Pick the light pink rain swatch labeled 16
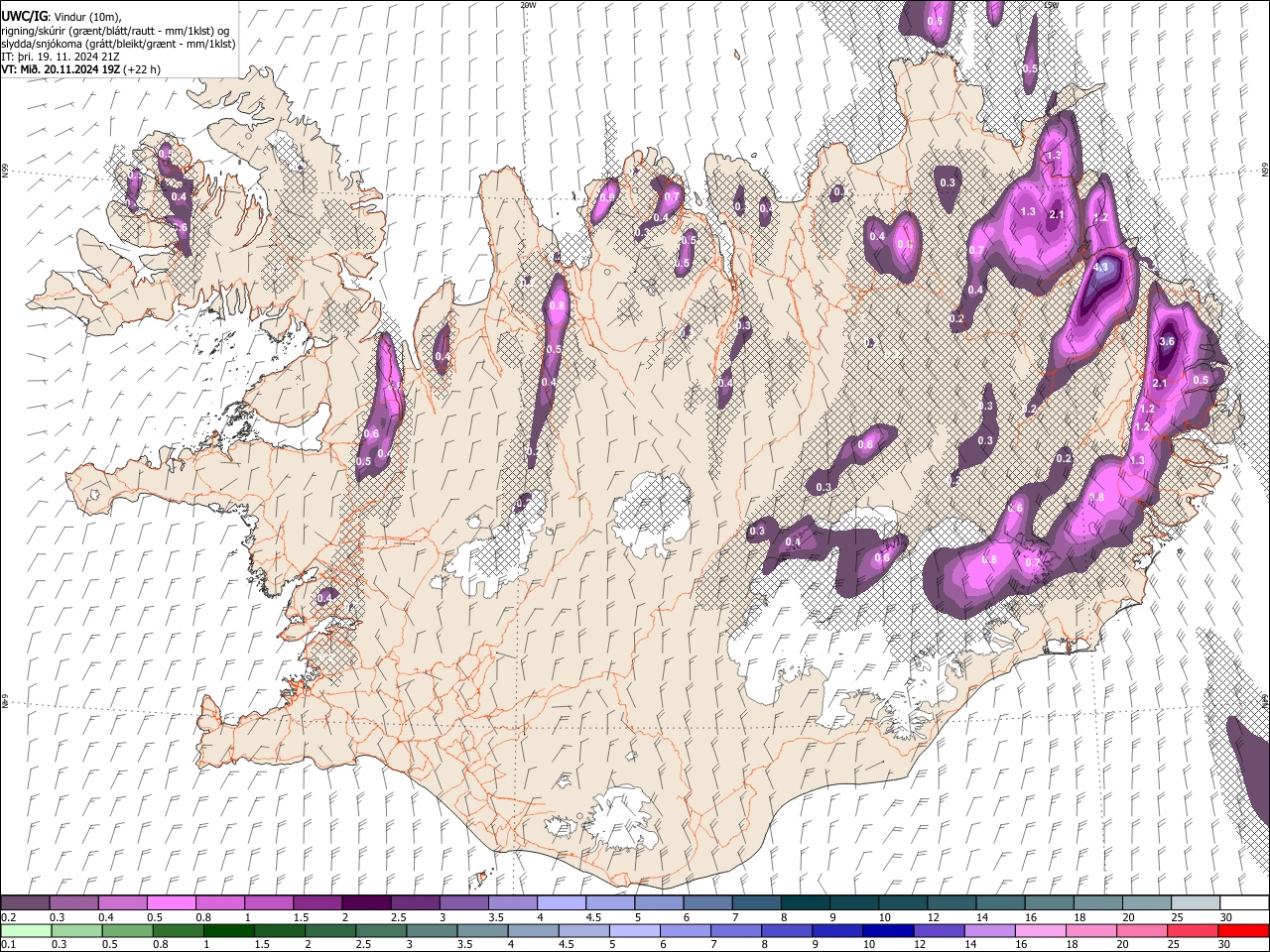Screen dimensions: 1270x952 1040,931
